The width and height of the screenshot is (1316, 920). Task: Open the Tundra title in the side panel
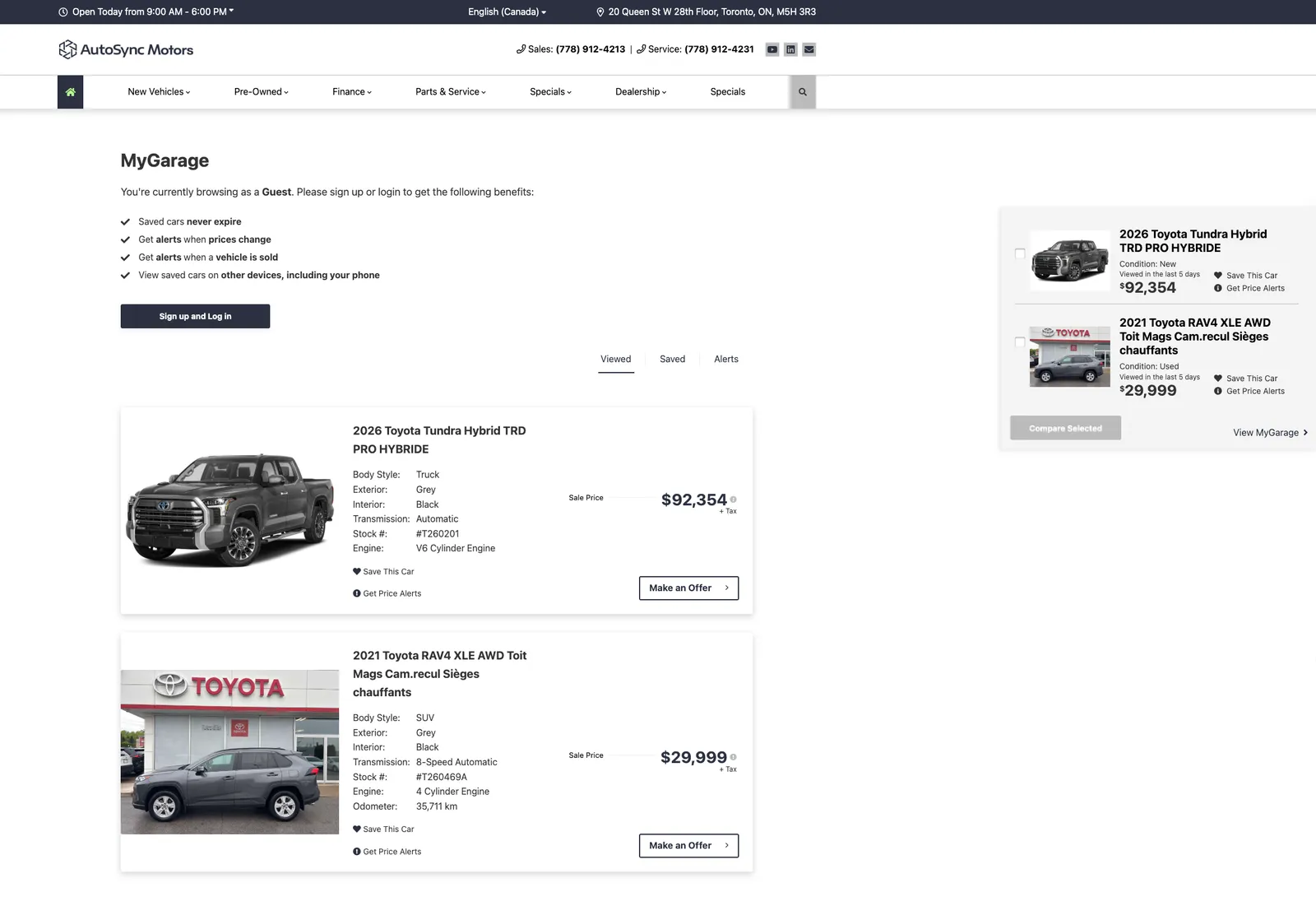[x=1193, y=241]
